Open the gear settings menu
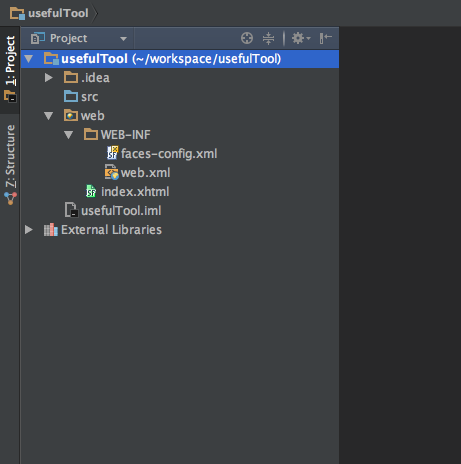This screenshot has height=464, width=461. click(301, 38)
